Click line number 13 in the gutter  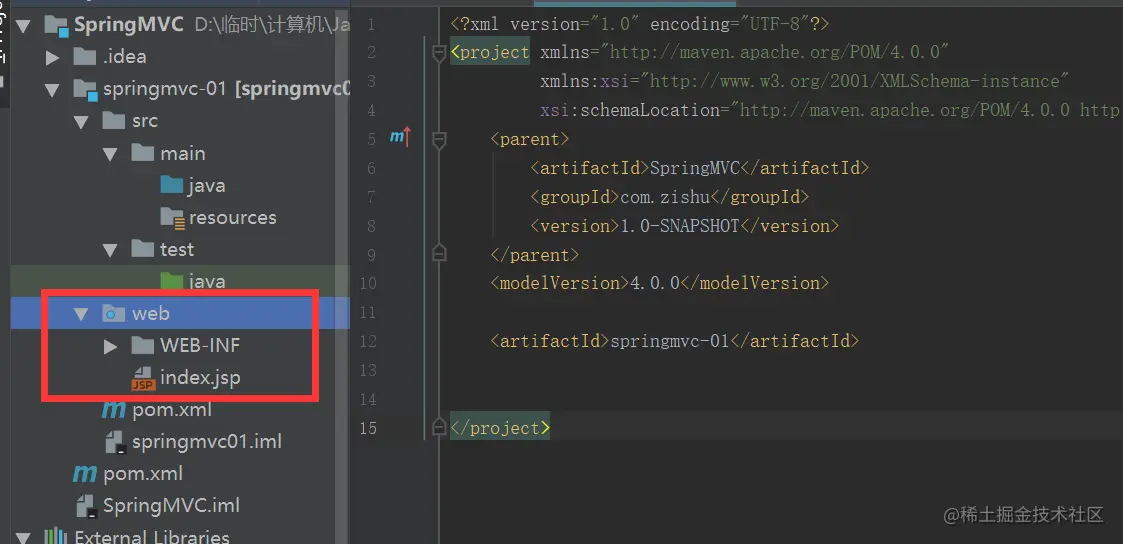[x=367, y=370]
